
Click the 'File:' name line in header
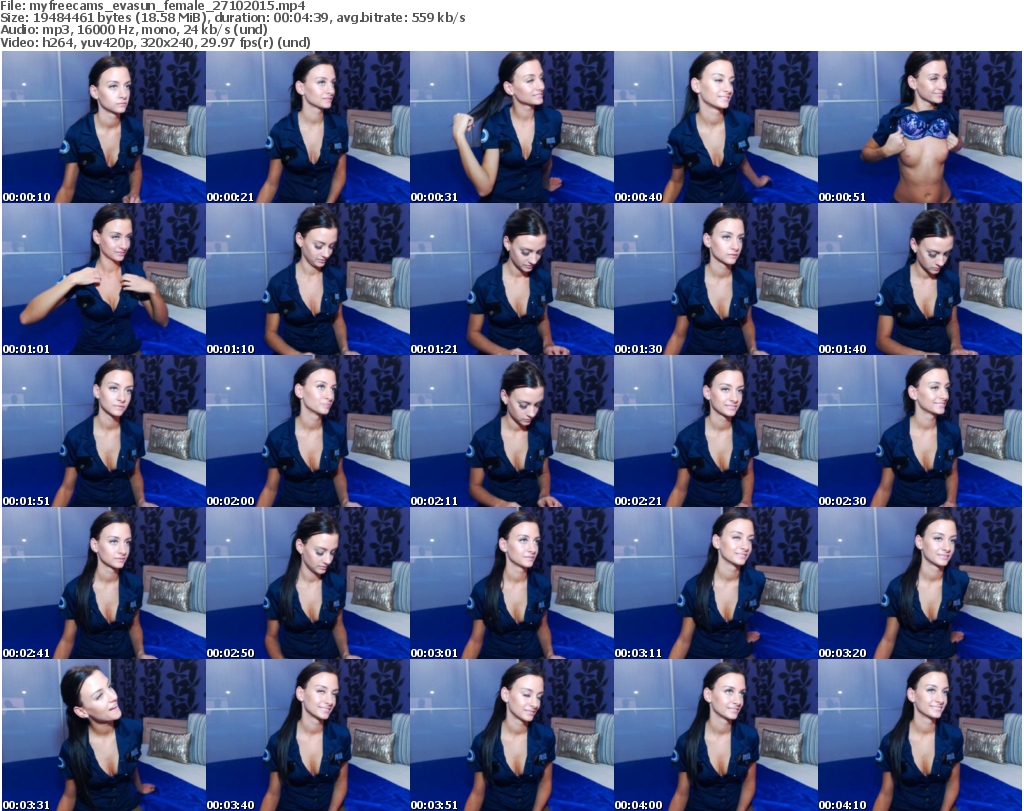(x=153, y=6)
